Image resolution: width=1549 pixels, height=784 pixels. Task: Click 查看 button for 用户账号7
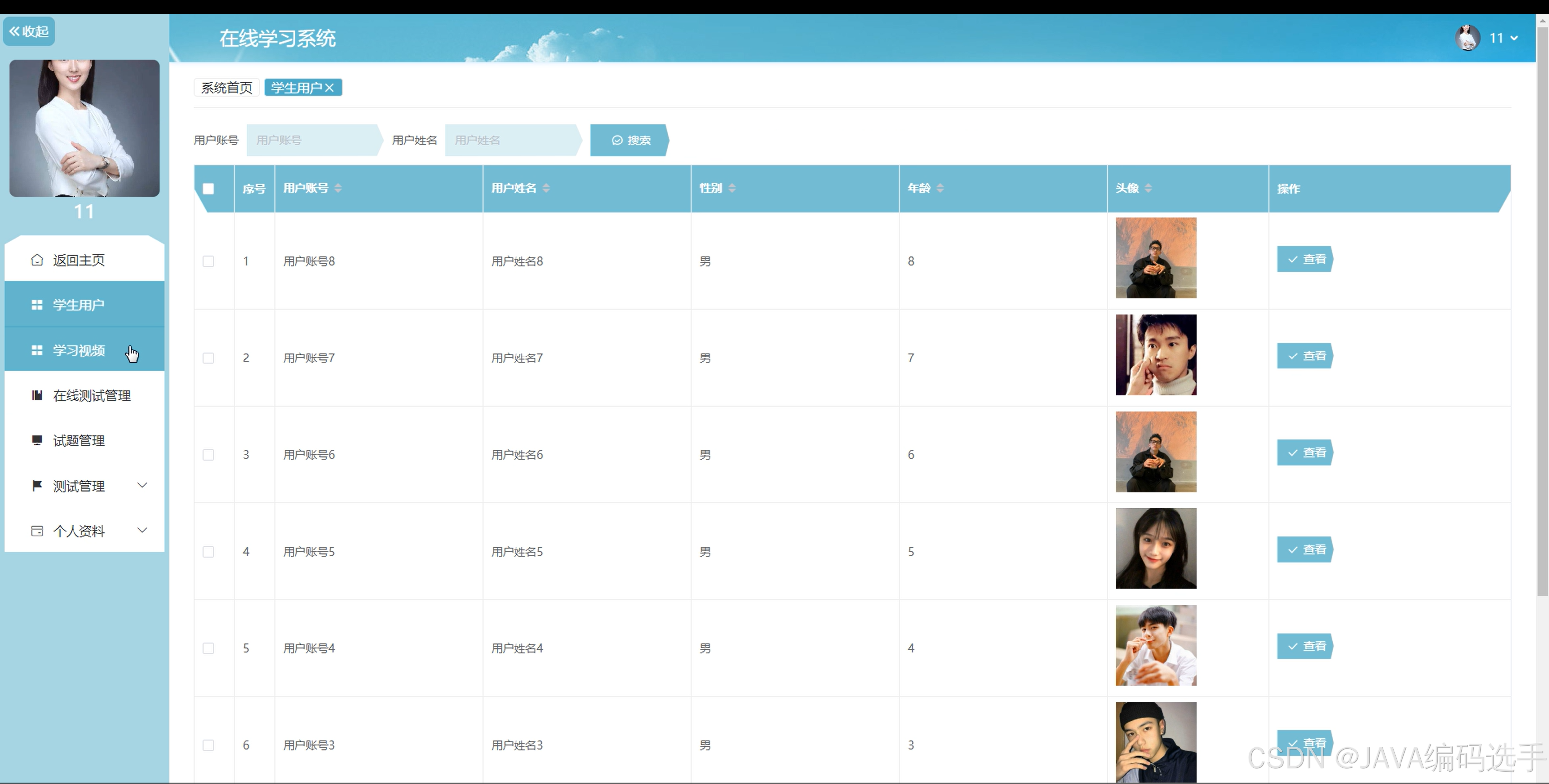pyautogui.click(x=1306, y=356)
